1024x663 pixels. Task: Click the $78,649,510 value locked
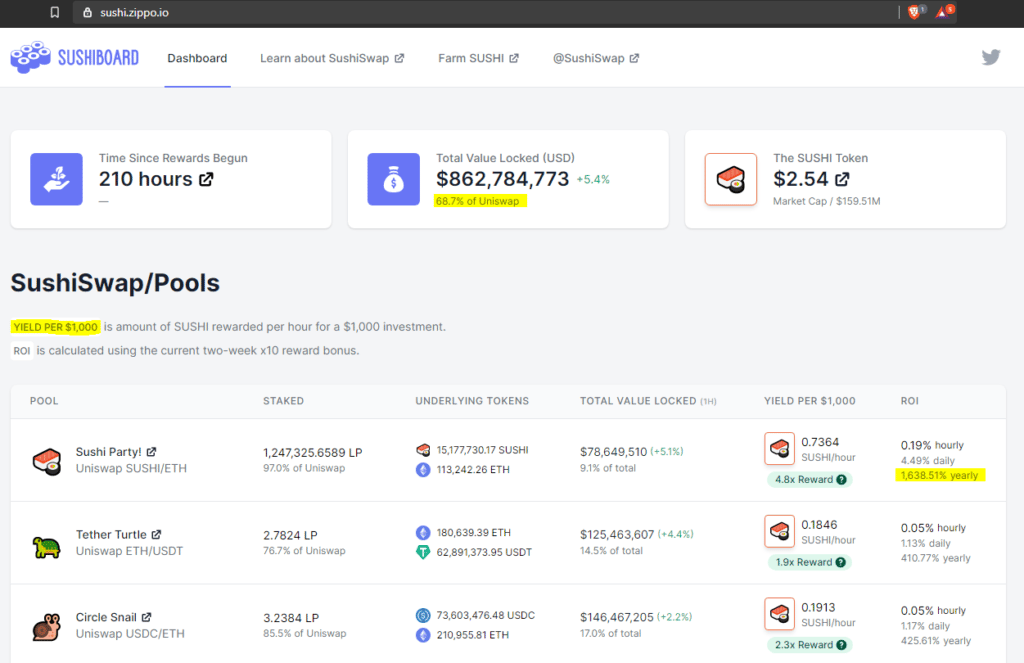click(x=613, y=451)
